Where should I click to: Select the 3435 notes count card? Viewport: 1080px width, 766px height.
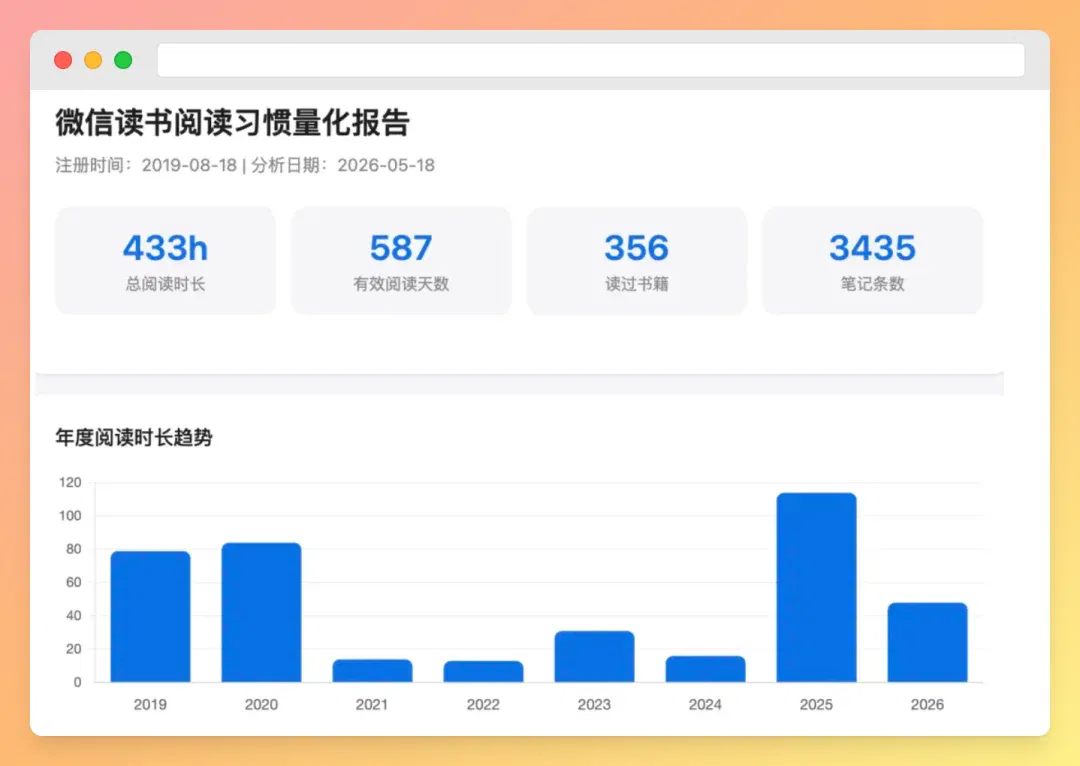873,260
